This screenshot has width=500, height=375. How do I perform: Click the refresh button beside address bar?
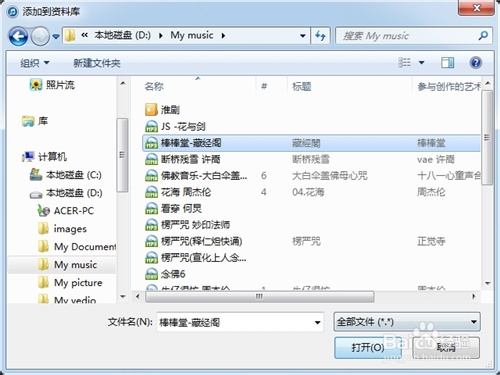tap(320, 36)
